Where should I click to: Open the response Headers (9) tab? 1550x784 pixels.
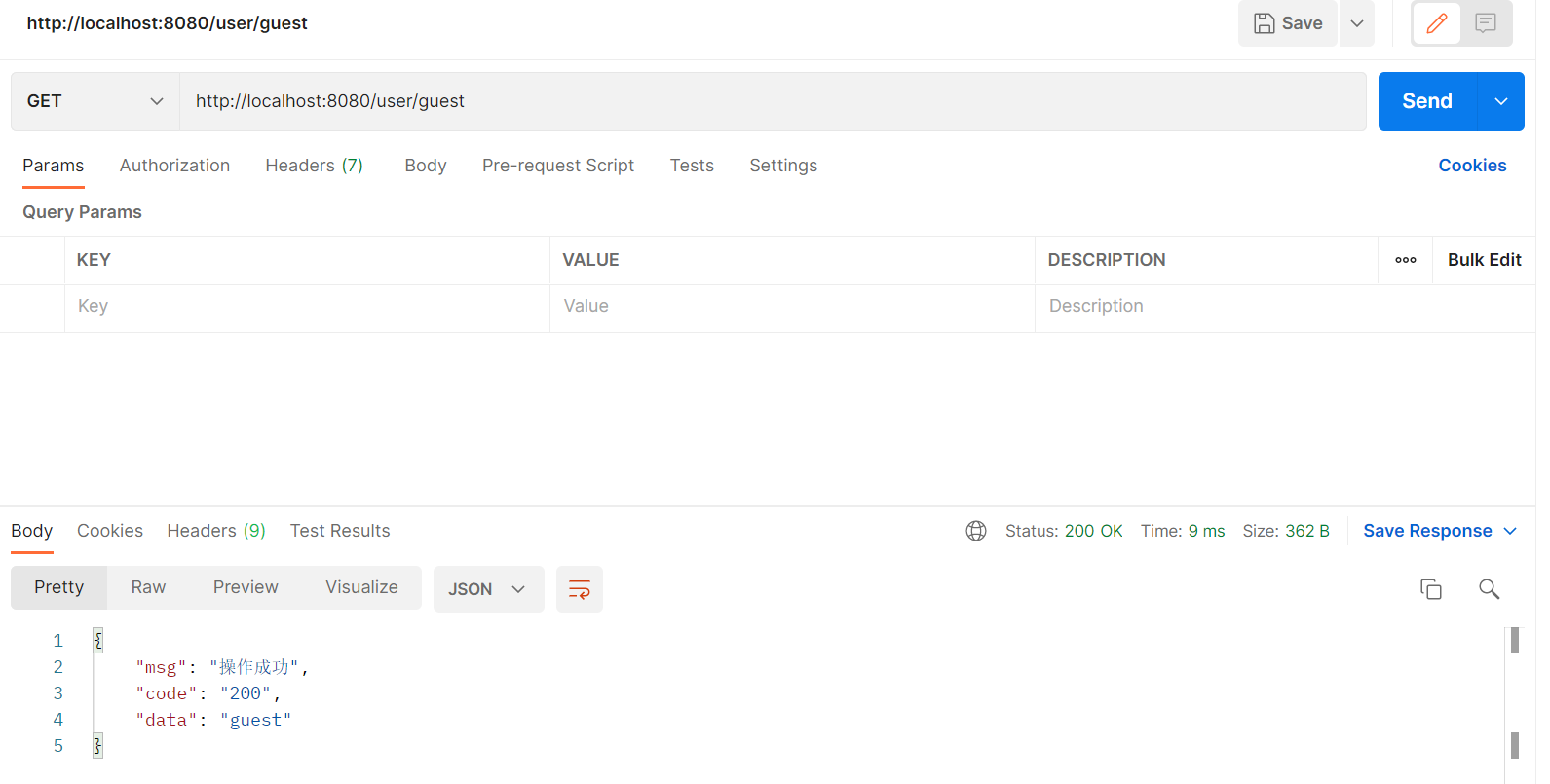pyautogui.click(x=216, y=531)
